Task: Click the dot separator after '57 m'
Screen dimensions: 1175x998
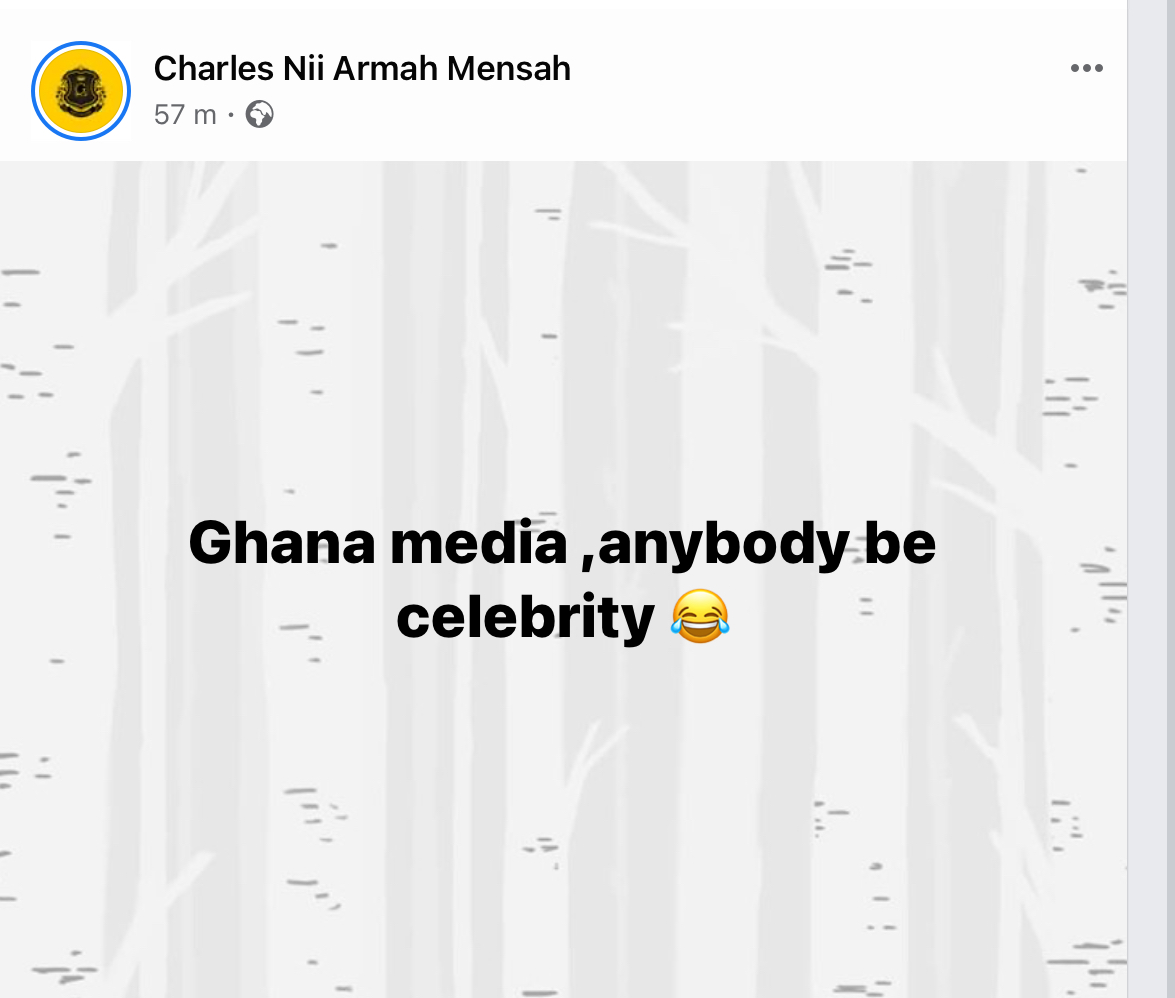Action: pos(230,116)
